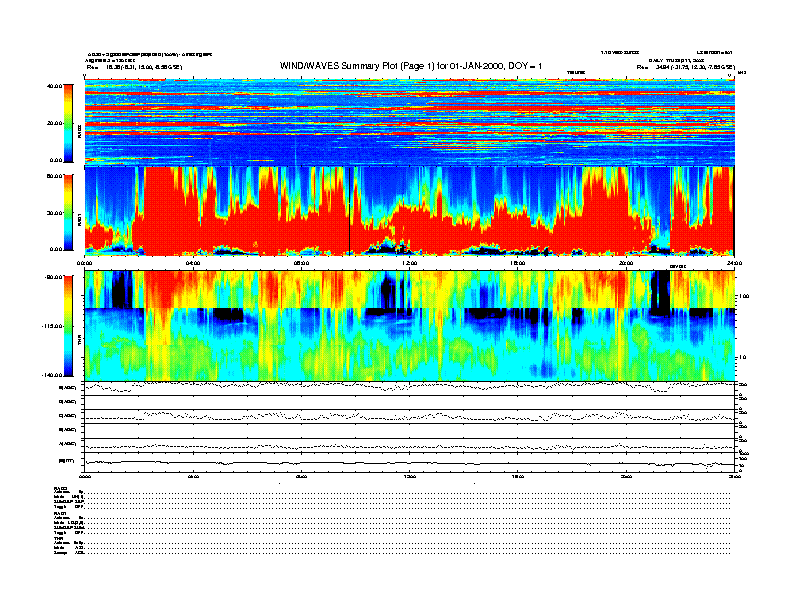This screenshot has height=612, width=792.
Task: Click the black vertical line in RAD1 spectrogram
Action: pos(350,212)
